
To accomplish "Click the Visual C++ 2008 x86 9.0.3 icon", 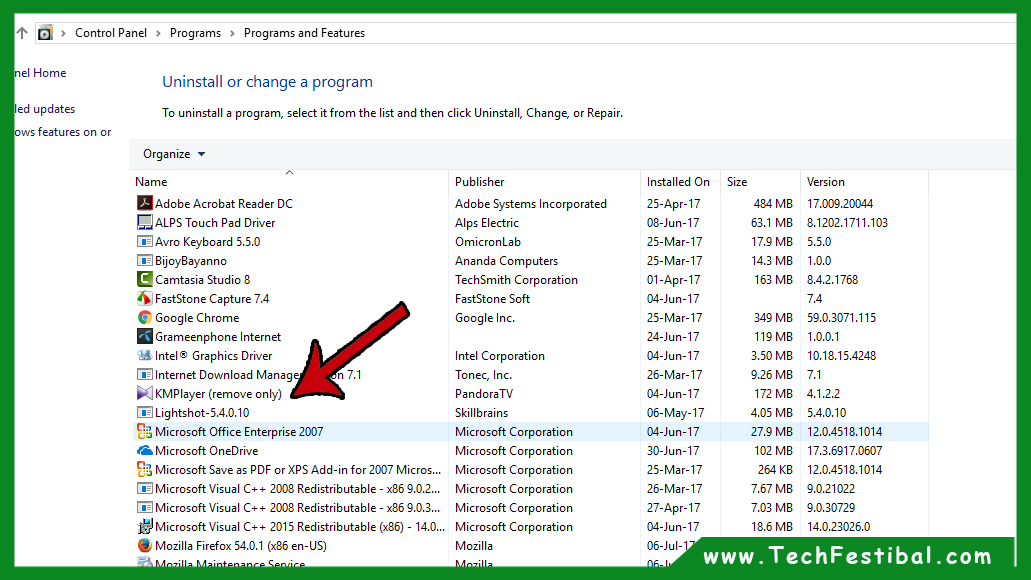I will coord(145,508).
